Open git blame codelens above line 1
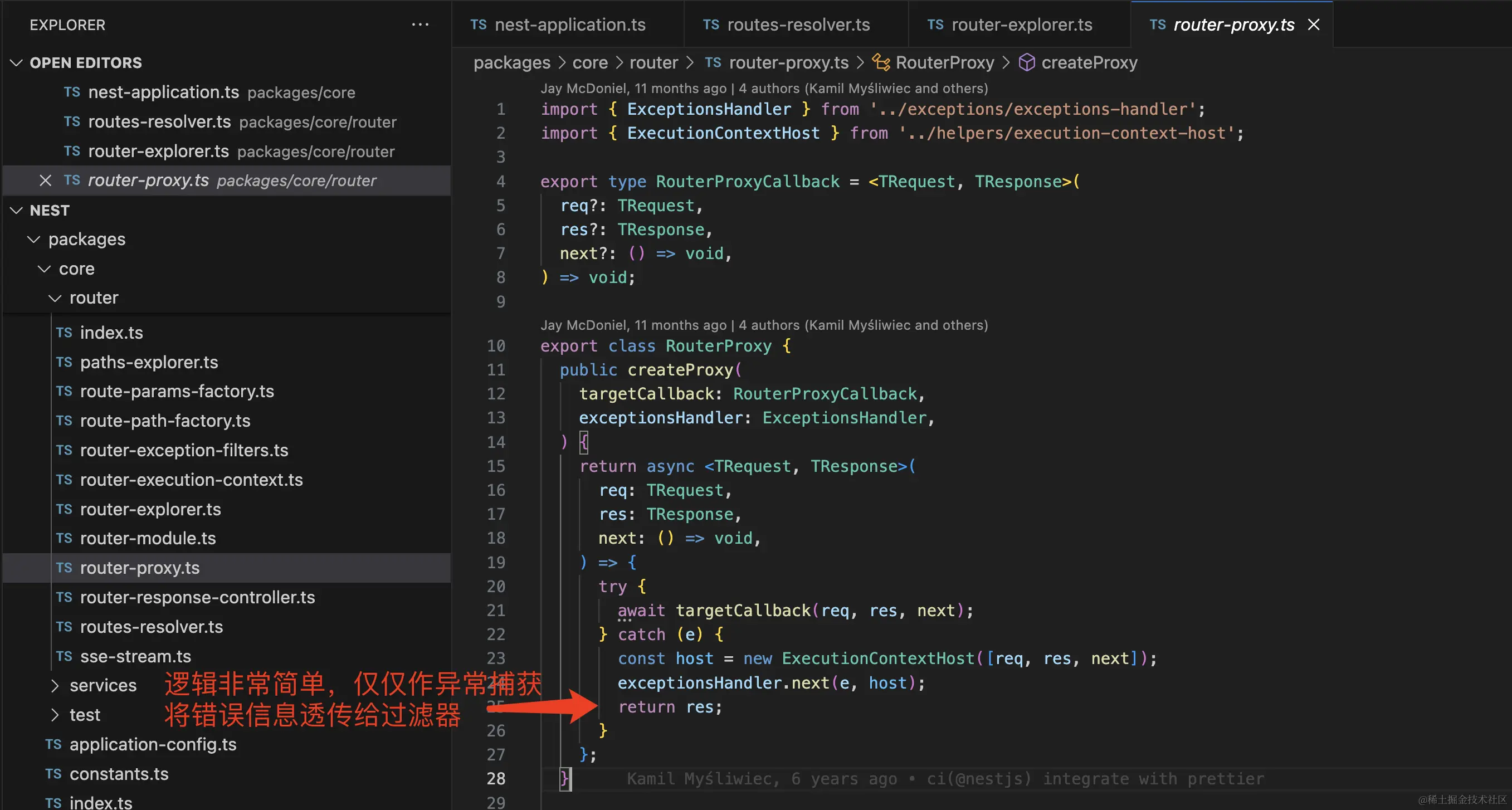This screenshot has height=810, width=1512. click(764, 89)
